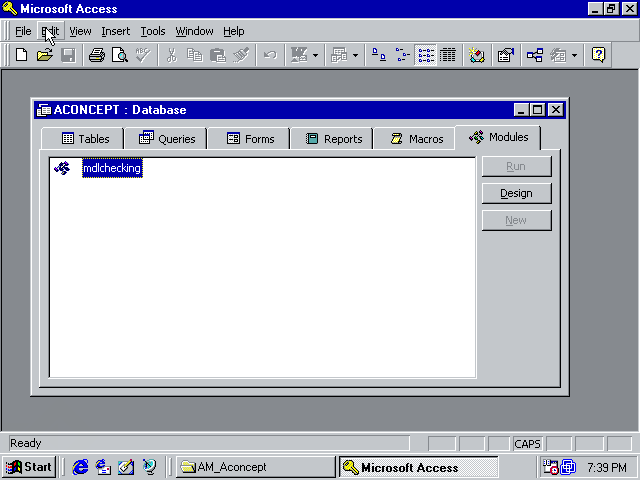Switch to List view

coord(426,55)
